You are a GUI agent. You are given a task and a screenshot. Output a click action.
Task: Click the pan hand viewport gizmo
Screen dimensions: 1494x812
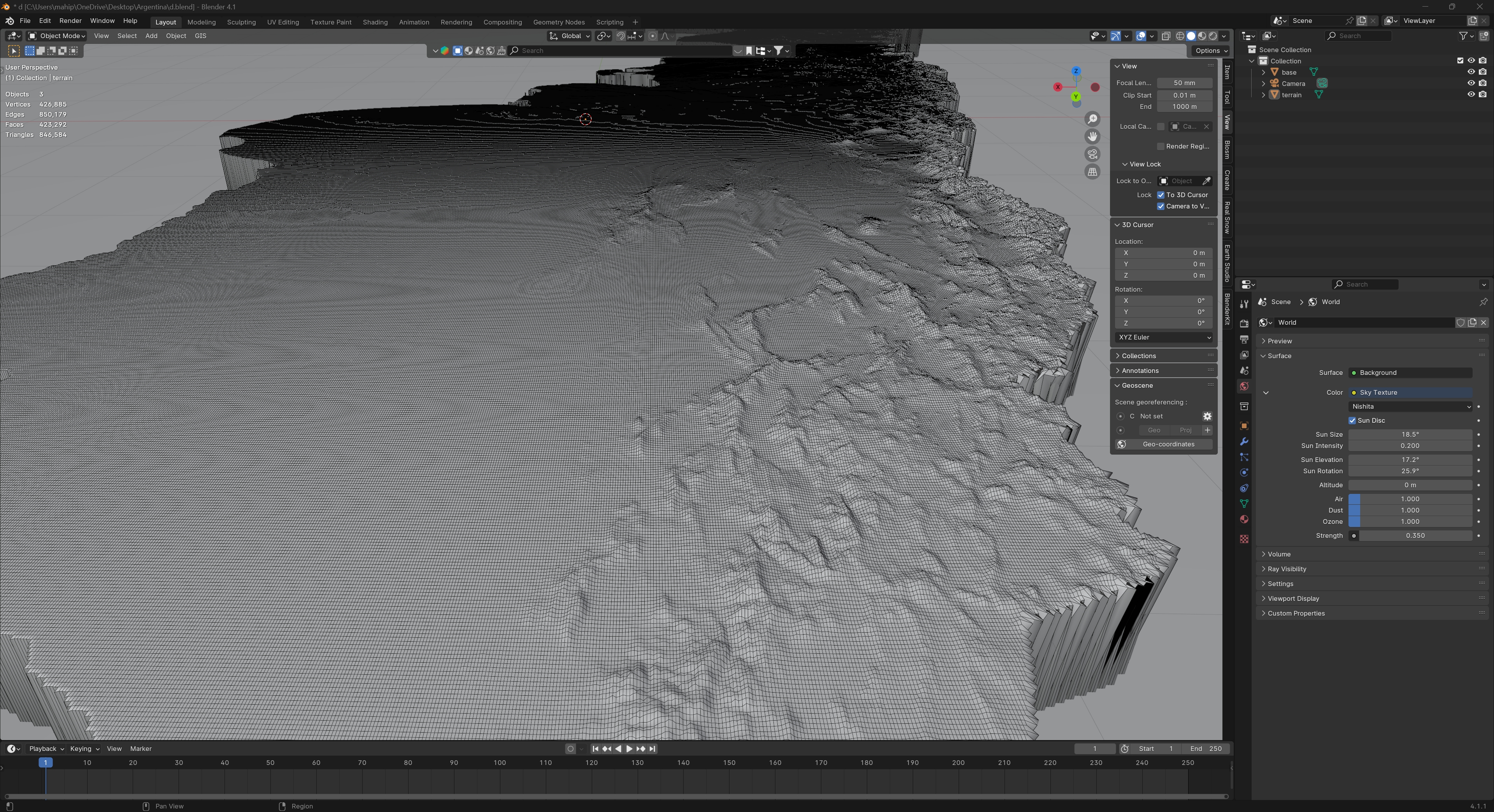click(1092, 137)
